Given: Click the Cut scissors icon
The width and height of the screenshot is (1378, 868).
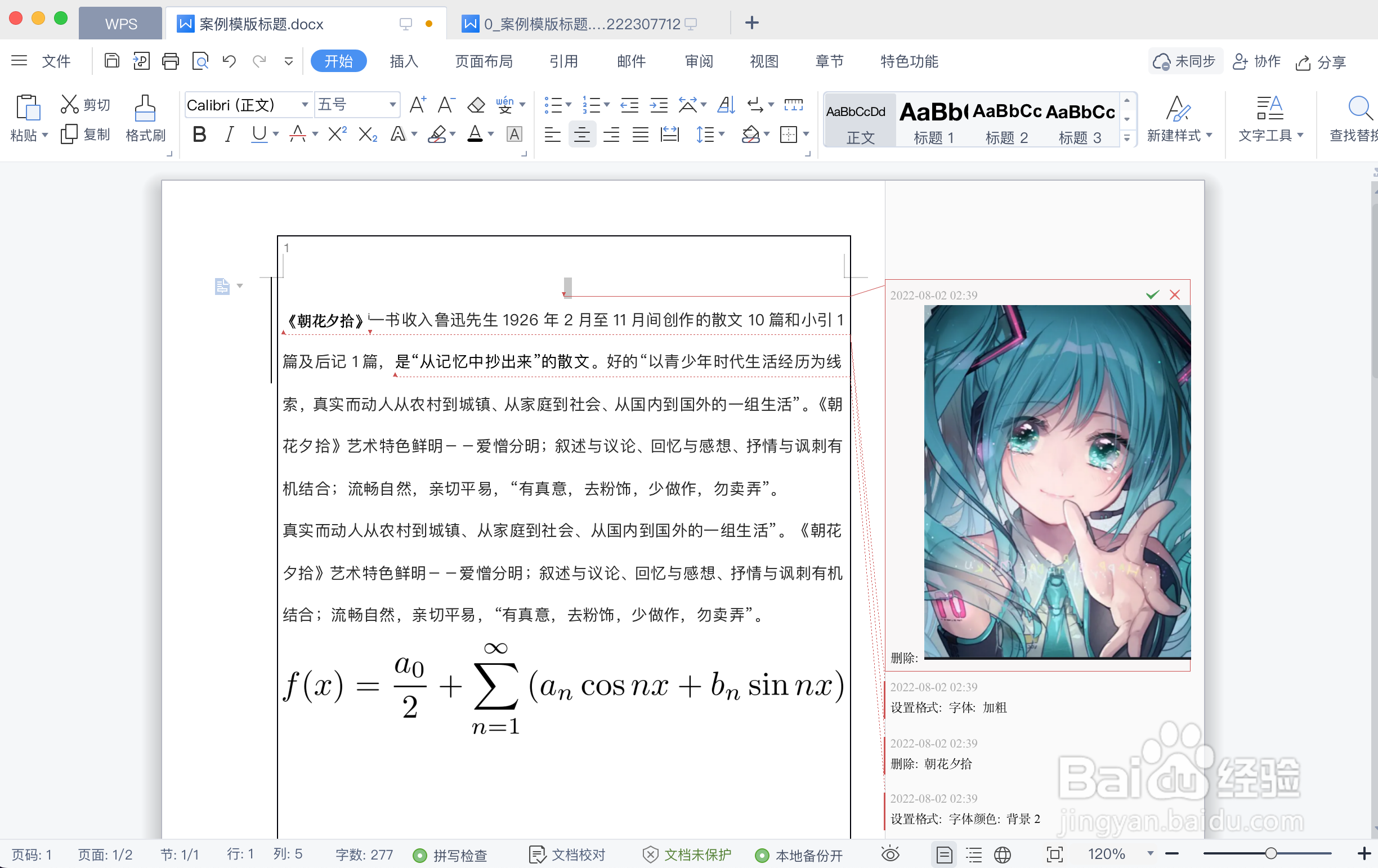Looking at the screenshot, I should [69, 104].
